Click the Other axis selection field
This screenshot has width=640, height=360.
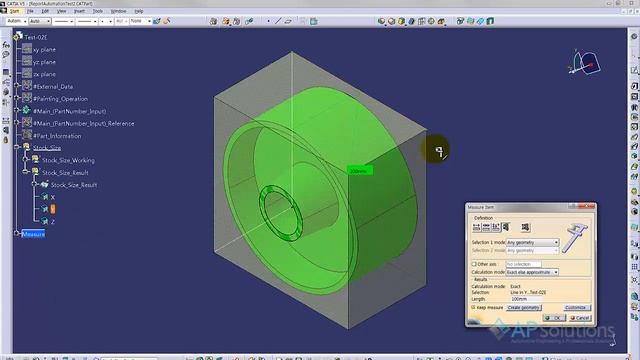click(x=524, y=264)
